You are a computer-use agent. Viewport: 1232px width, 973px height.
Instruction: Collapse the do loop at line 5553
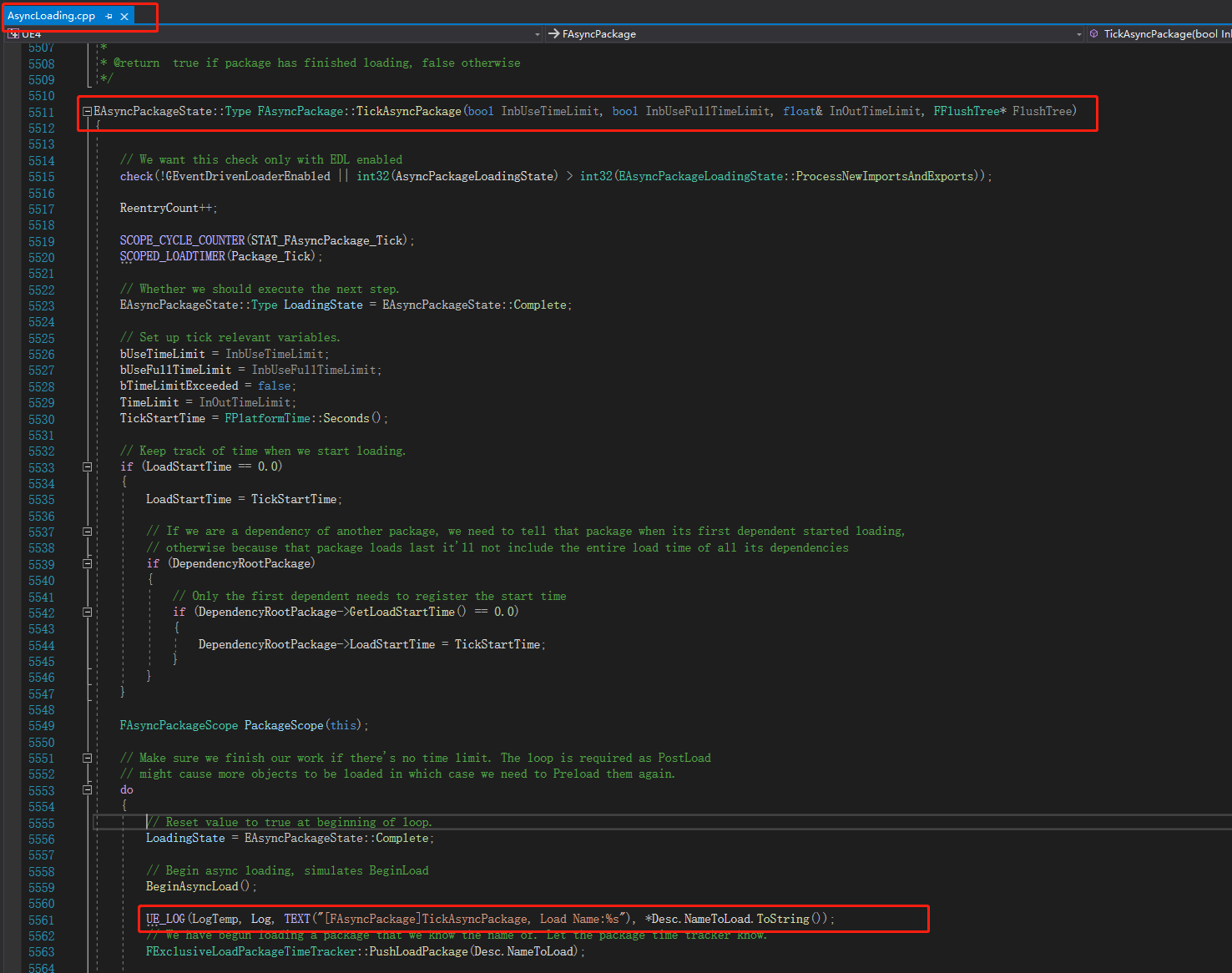[x=87, y=789]
